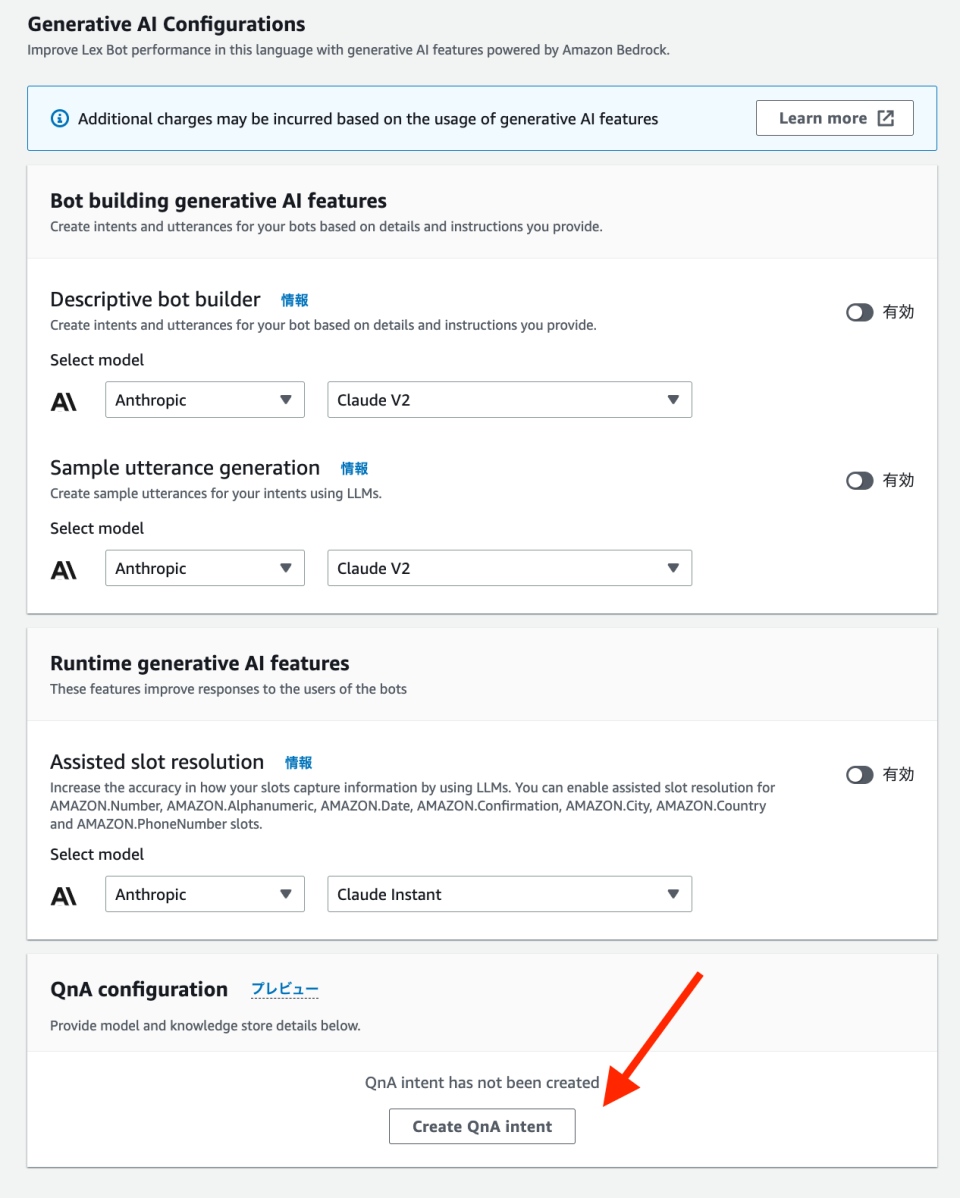Viewport: 960px width, 1198px height.
Task: Click 情報 next to Assisted slot resolution
Action: [298, 762]
